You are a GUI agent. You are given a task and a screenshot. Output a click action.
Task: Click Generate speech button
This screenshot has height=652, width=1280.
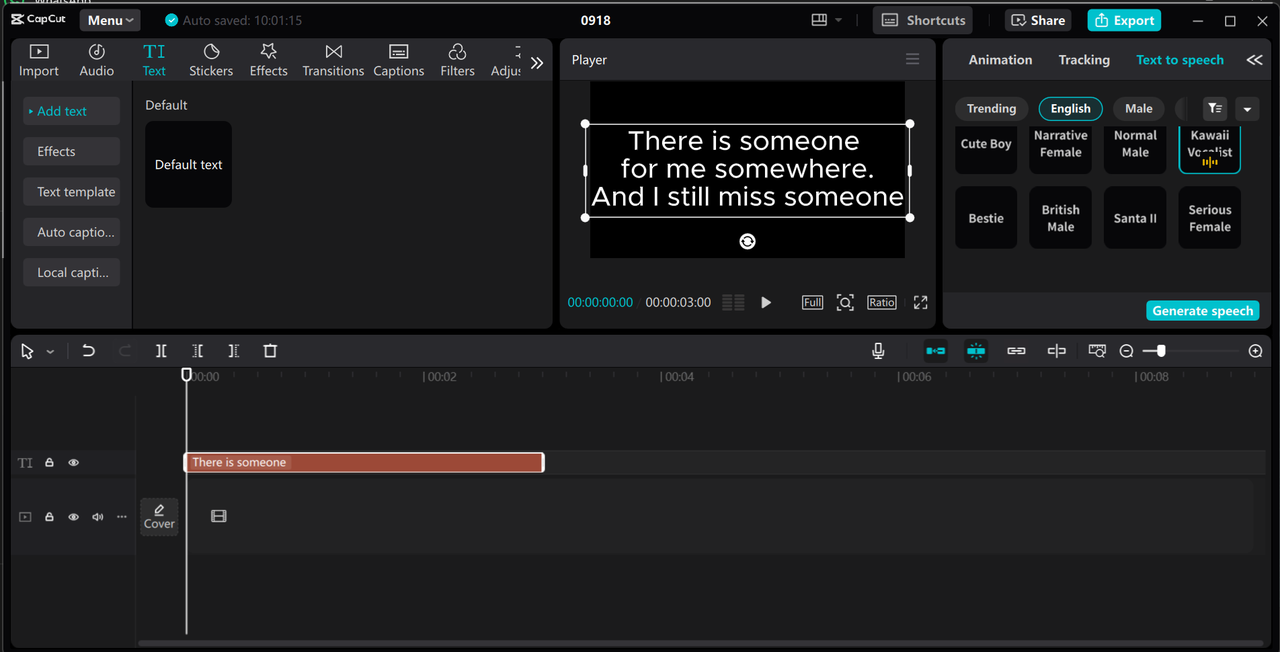(1203, 311)
